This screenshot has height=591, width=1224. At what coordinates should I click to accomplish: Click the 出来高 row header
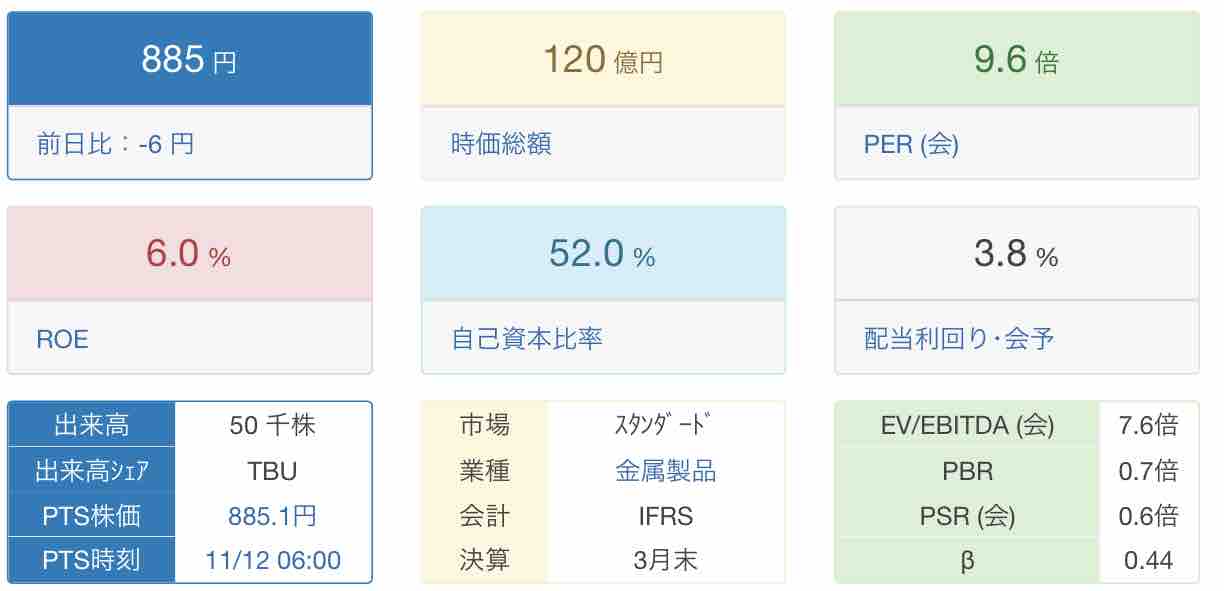91,425
